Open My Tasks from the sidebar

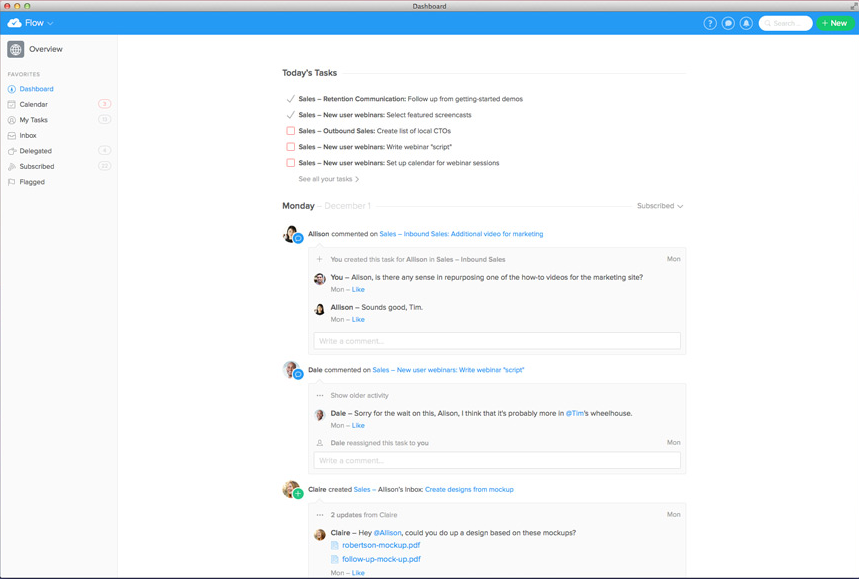click(x=35, y=119)
